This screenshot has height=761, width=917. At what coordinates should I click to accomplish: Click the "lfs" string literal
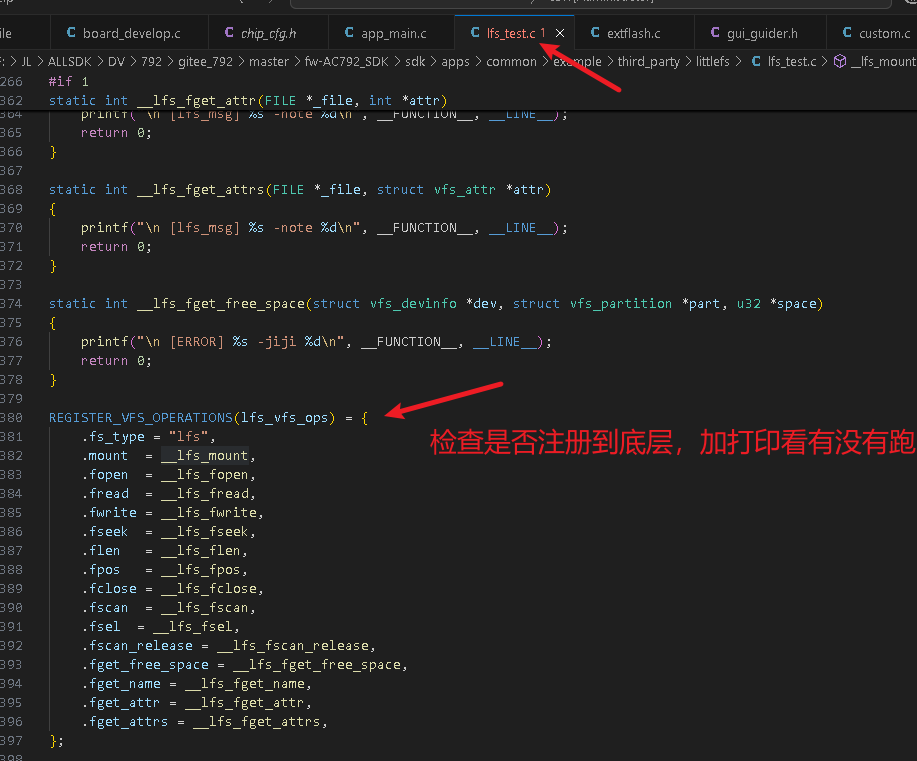(x=188, y=436)
